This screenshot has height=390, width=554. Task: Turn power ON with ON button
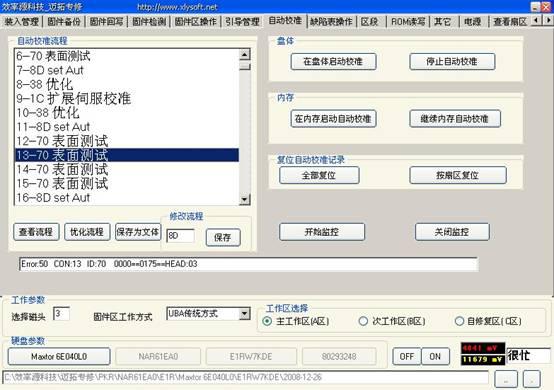[x=435, y=357]
